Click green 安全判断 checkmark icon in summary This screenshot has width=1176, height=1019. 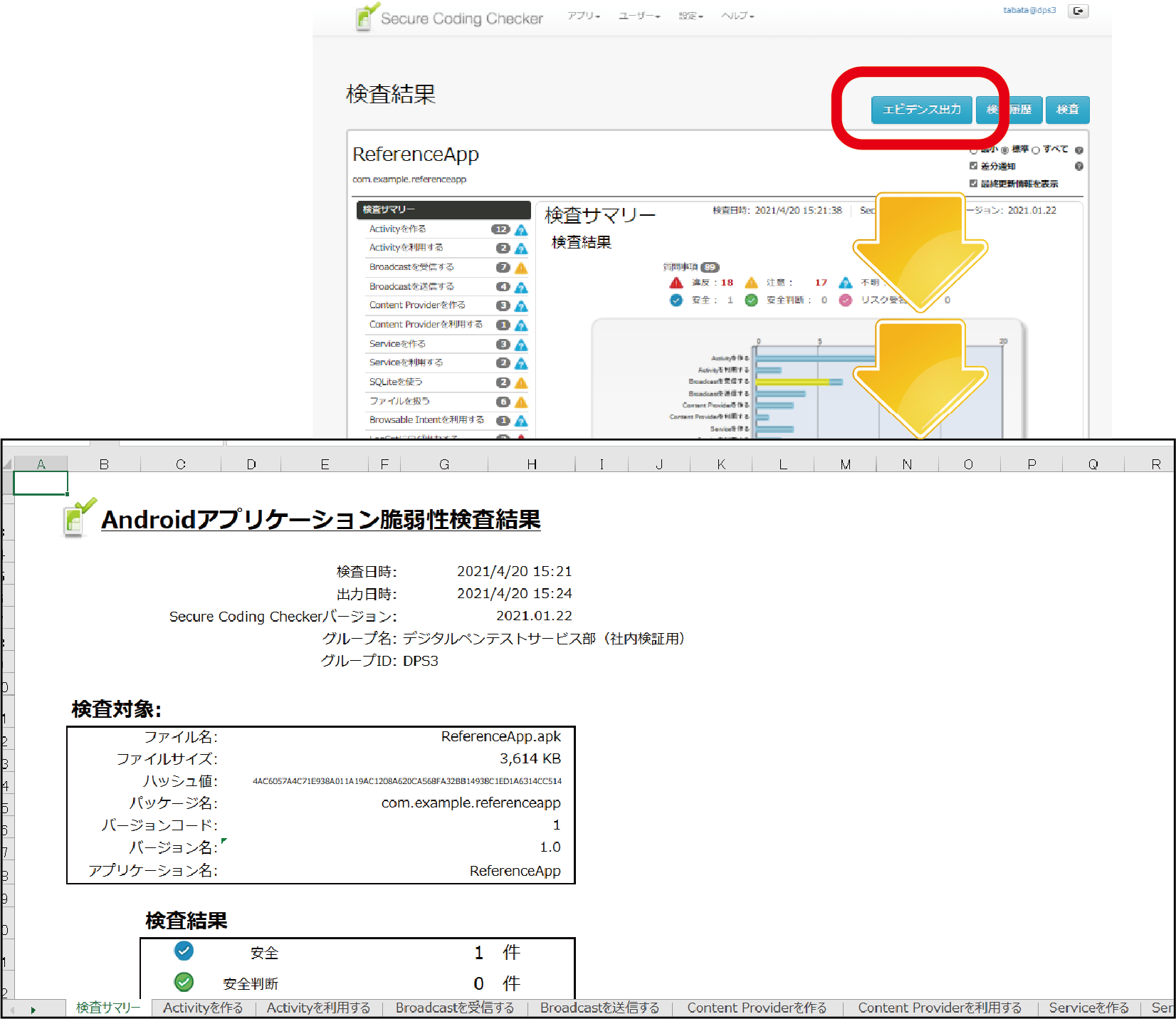pyautogui.click(x=751, y=300)
